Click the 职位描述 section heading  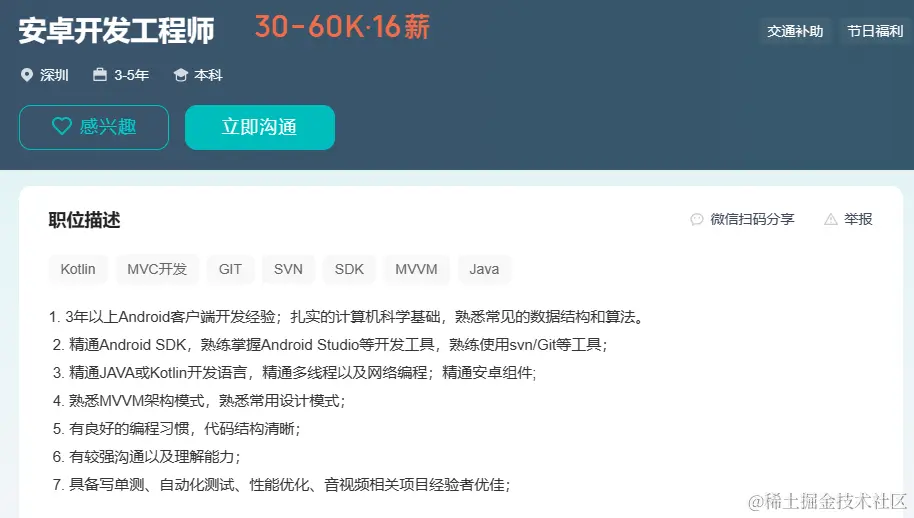(x=85, y=220)
